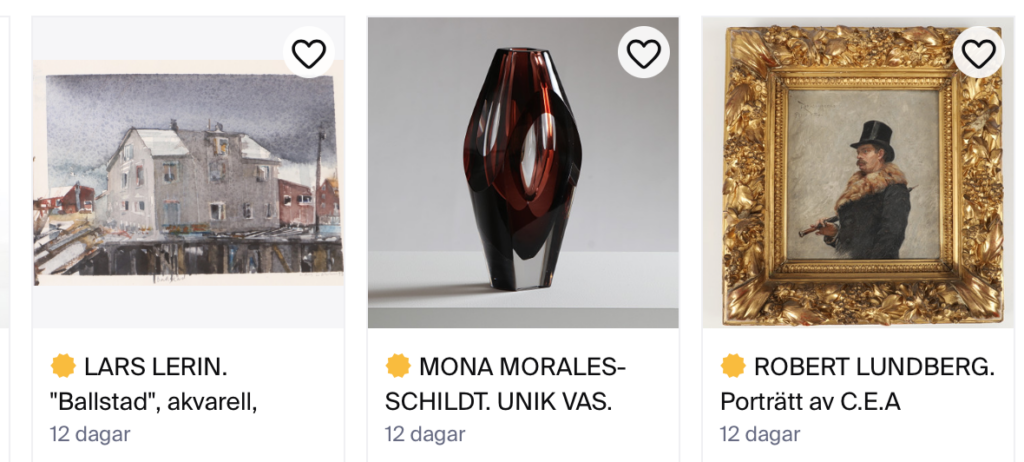1024x462 pixels.
Task: Click the Porträtt av C.E.A description
Action: [x=810, y=401]
